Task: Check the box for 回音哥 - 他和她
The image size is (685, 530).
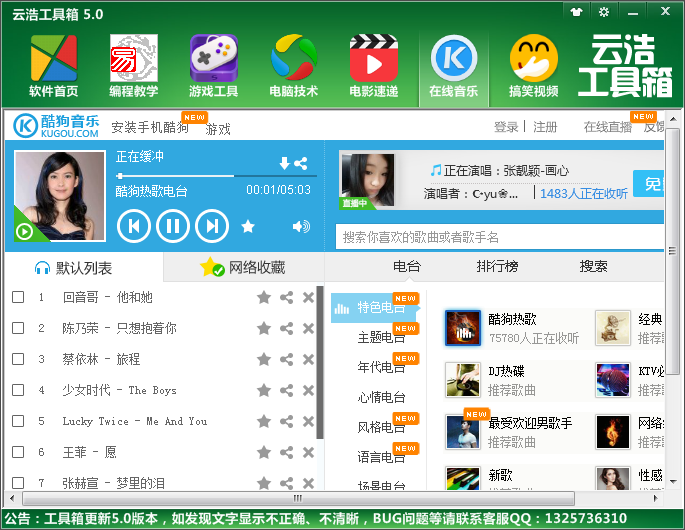Action: point(18,297)
